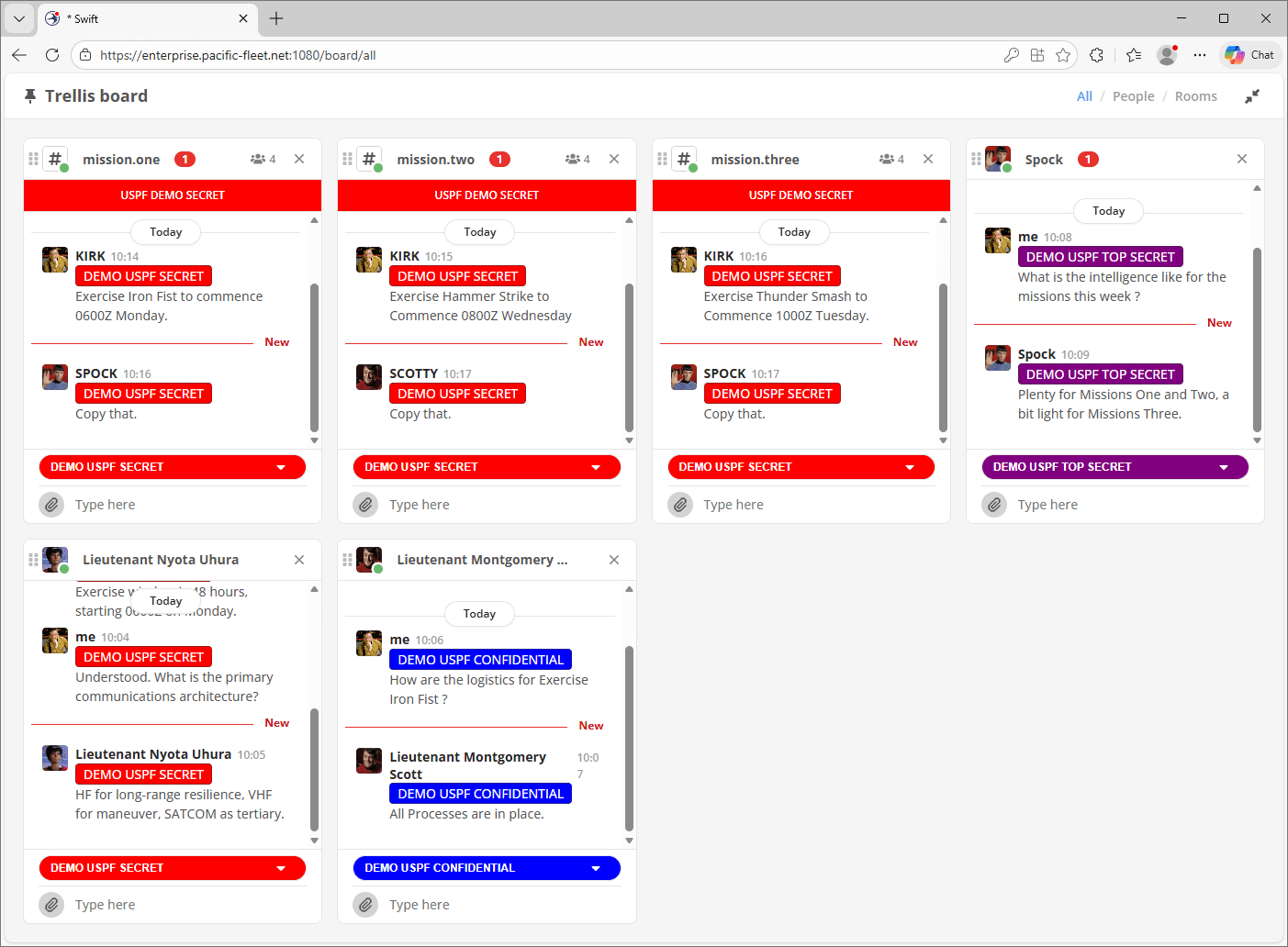The image size is (1288, 947).
Task: Click Spock's avatar in the panel header
Action: (998, 160)
